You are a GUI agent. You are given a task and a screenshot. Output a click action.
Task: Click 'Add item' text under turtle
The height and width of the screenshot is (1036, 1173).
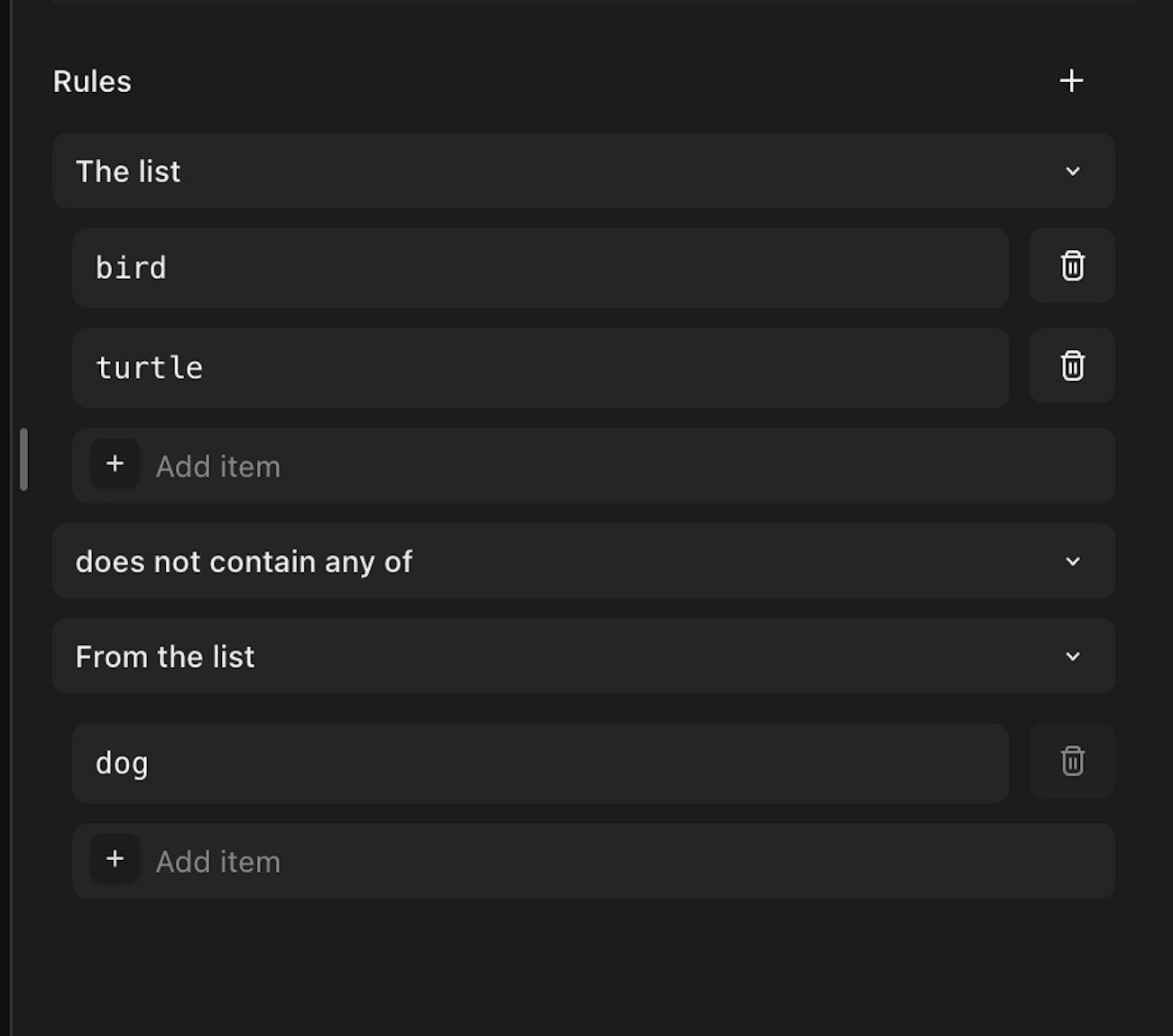[x=218, y=467]
